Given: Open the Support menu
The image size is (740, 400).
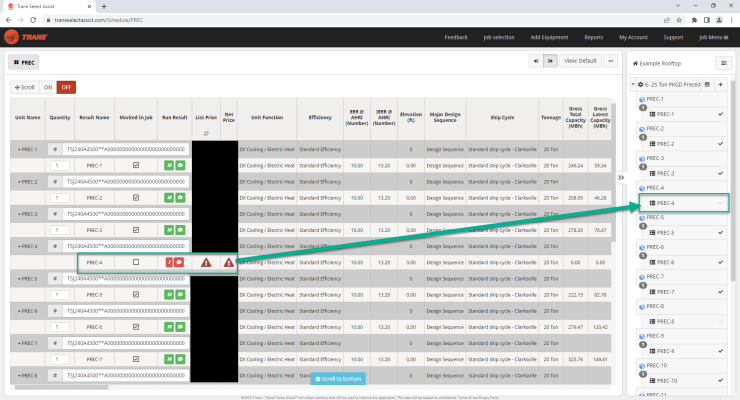Looking at the screenshot, I should click(x=673, y=37).
